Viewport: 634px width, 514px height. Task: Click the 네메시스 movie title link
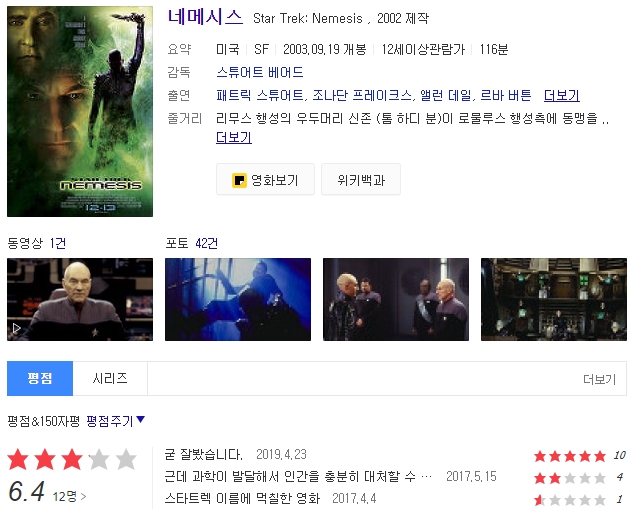205,17
